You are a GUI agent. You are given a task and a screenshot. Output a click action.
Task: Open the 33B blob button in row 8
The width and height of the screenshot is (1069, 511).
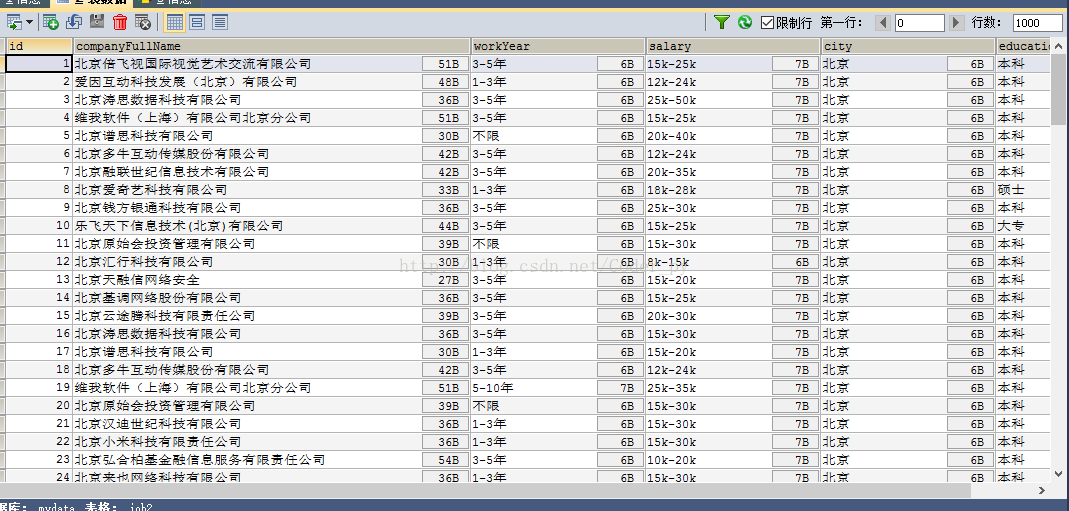tap(445, 189)
